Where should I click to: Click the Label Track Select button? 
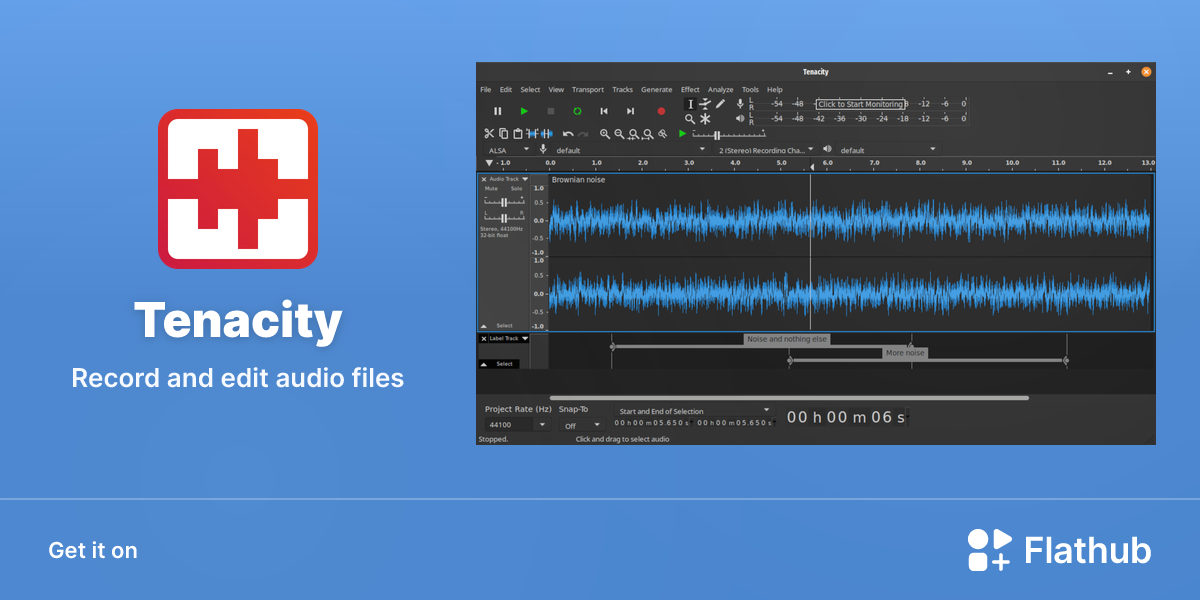(505, 364)
